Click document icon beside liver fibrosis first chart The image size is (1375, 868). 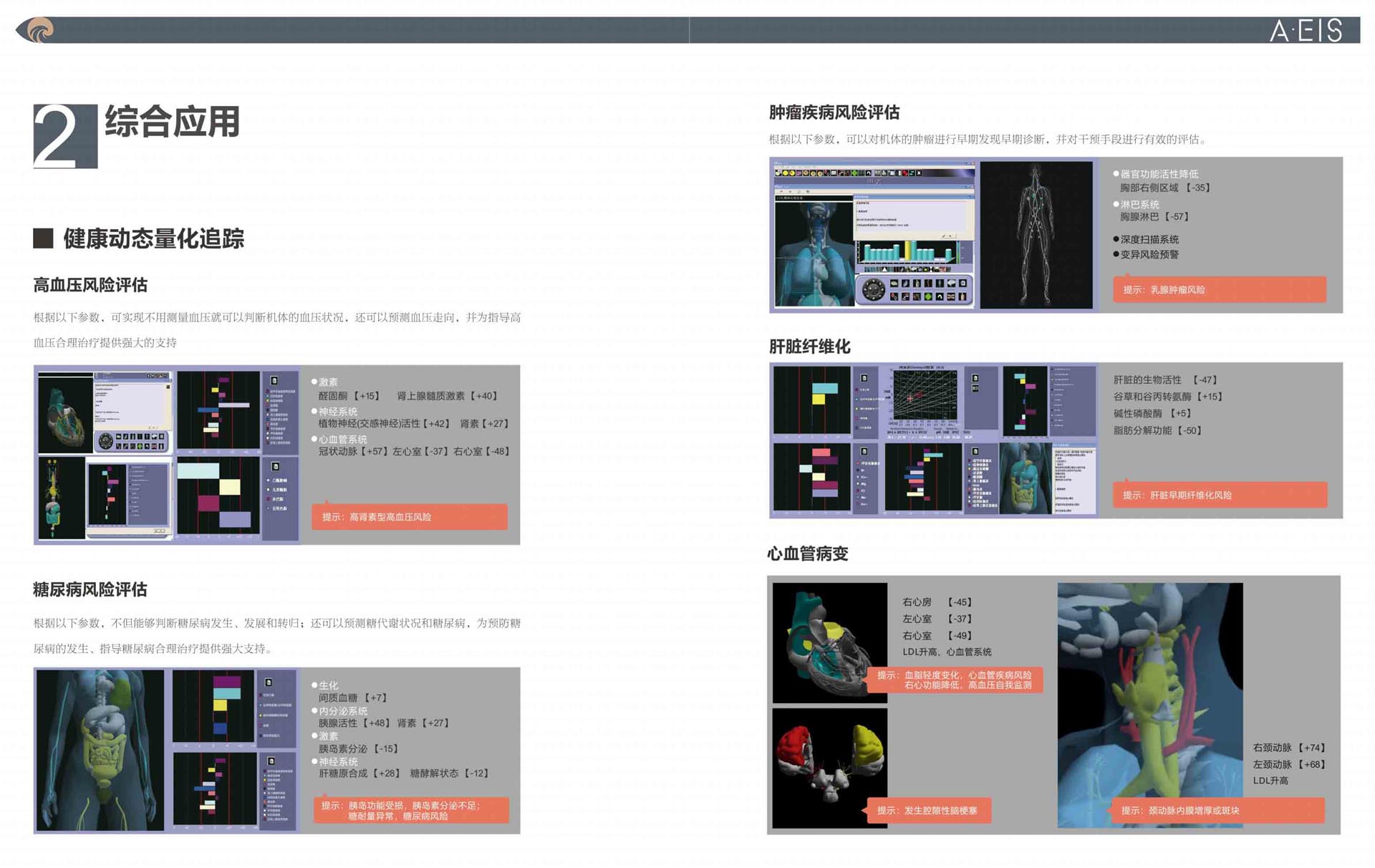864,378
